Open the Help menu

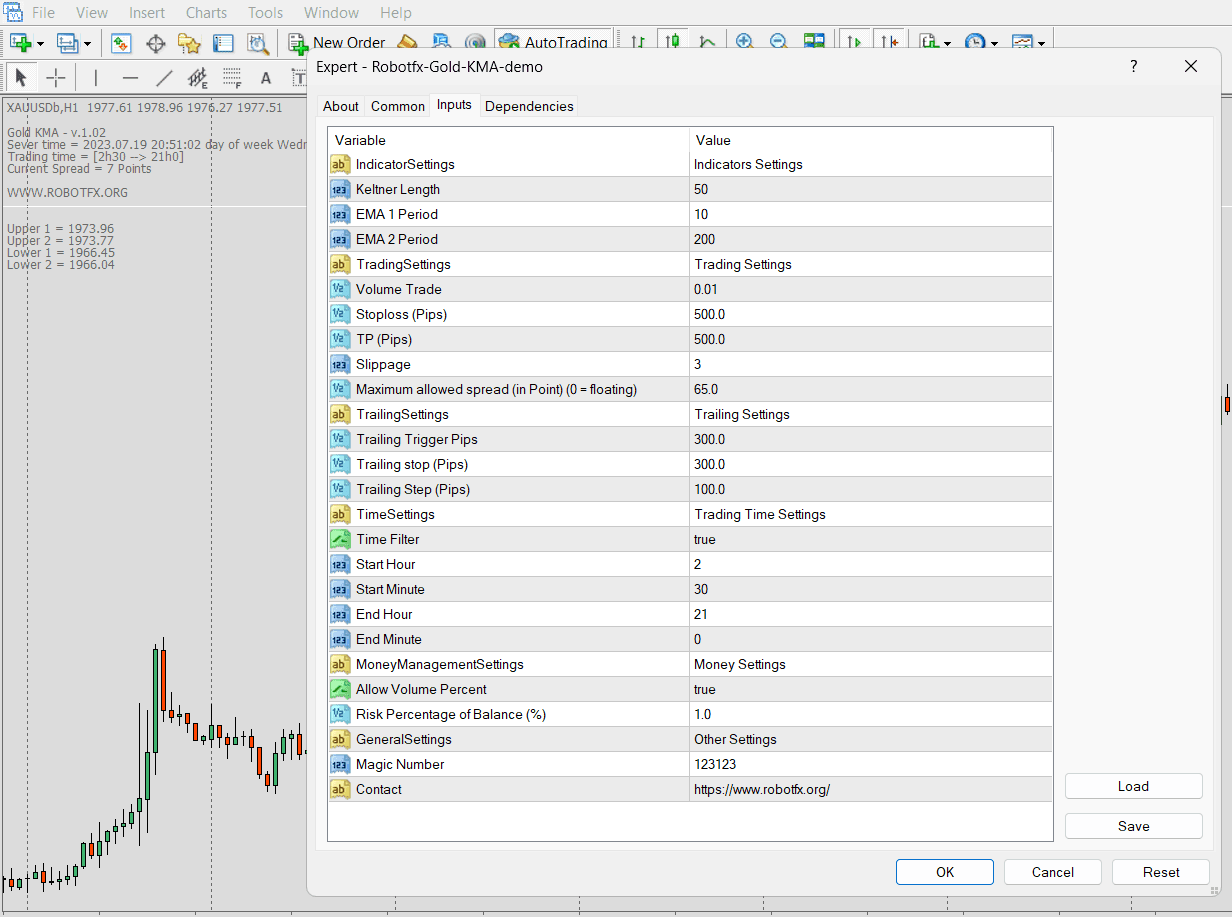tap(396, 13)
